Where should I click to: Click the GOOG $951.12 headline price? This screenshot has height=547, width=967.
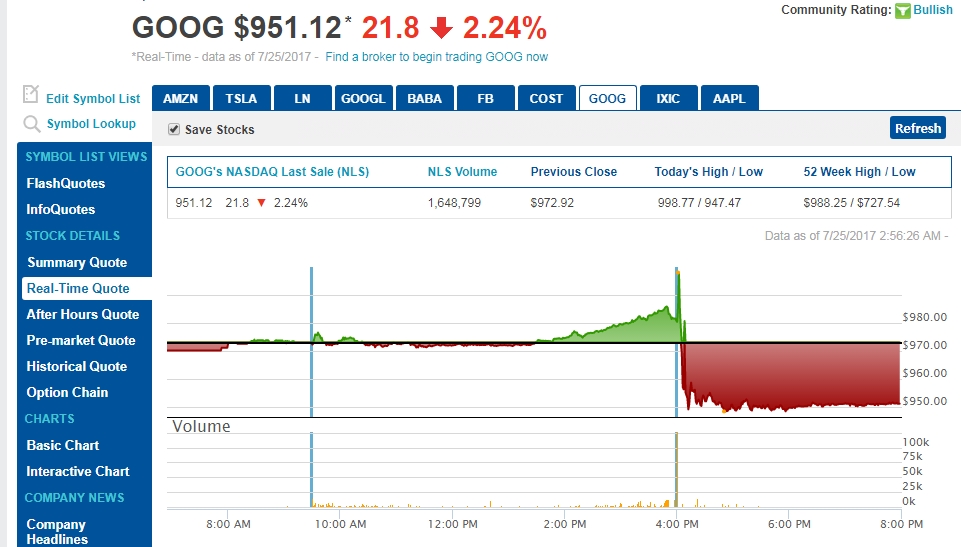[x=237, y=28]
